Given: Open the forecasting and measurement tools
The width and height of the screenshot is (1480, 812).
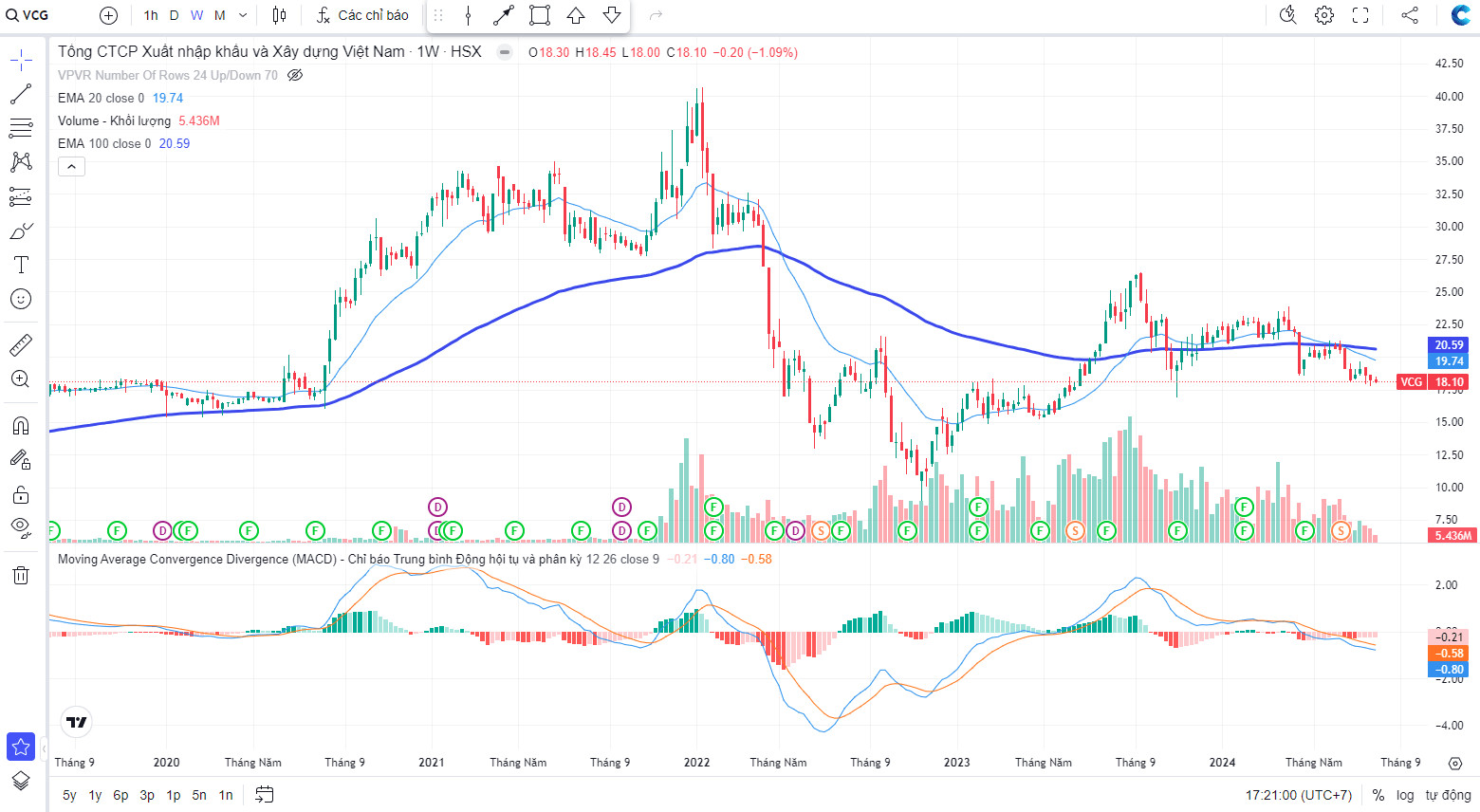Looking at the screenshot, I should 21,196.
